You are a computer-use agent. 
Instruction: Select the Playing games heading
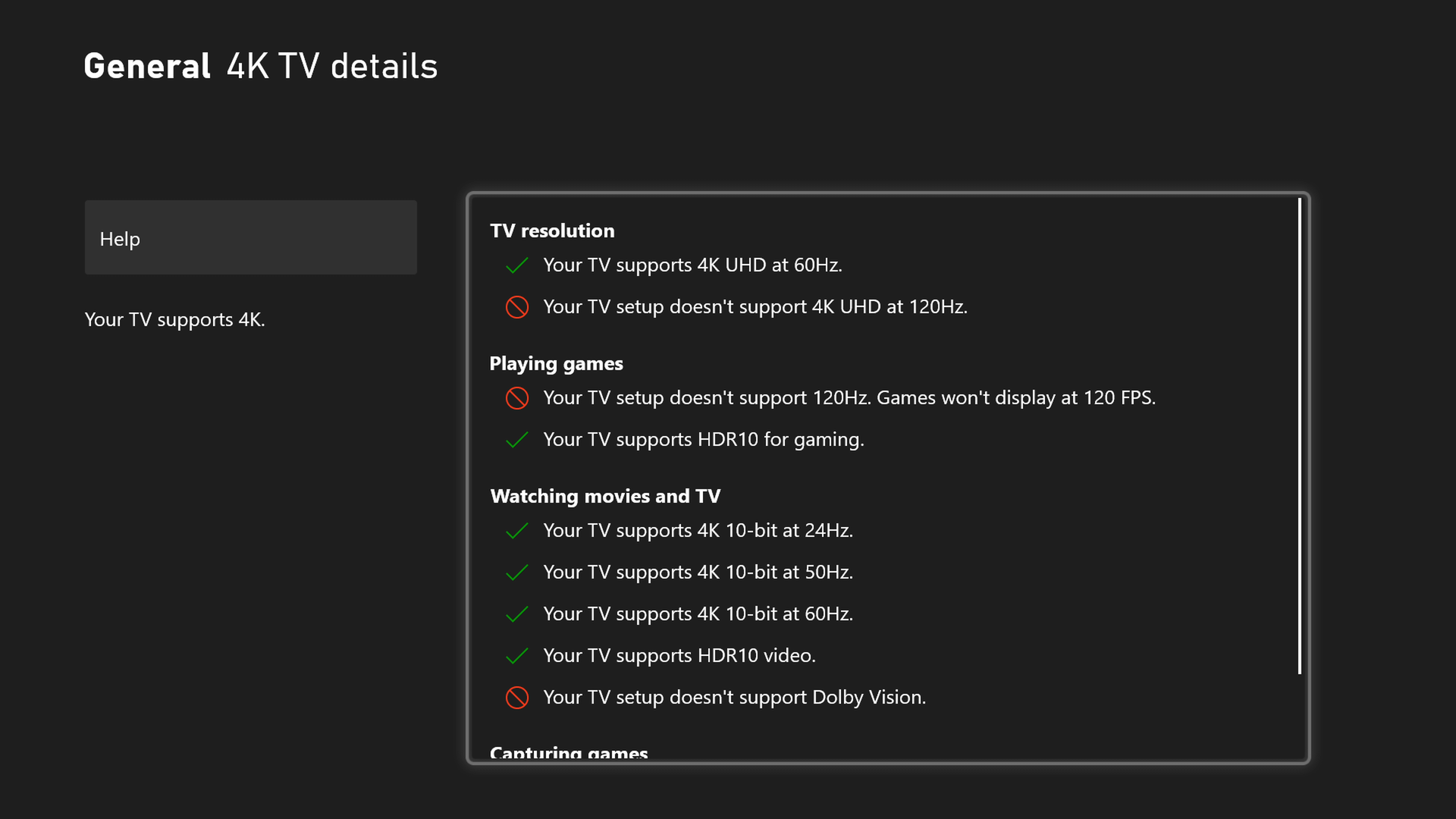556,364
